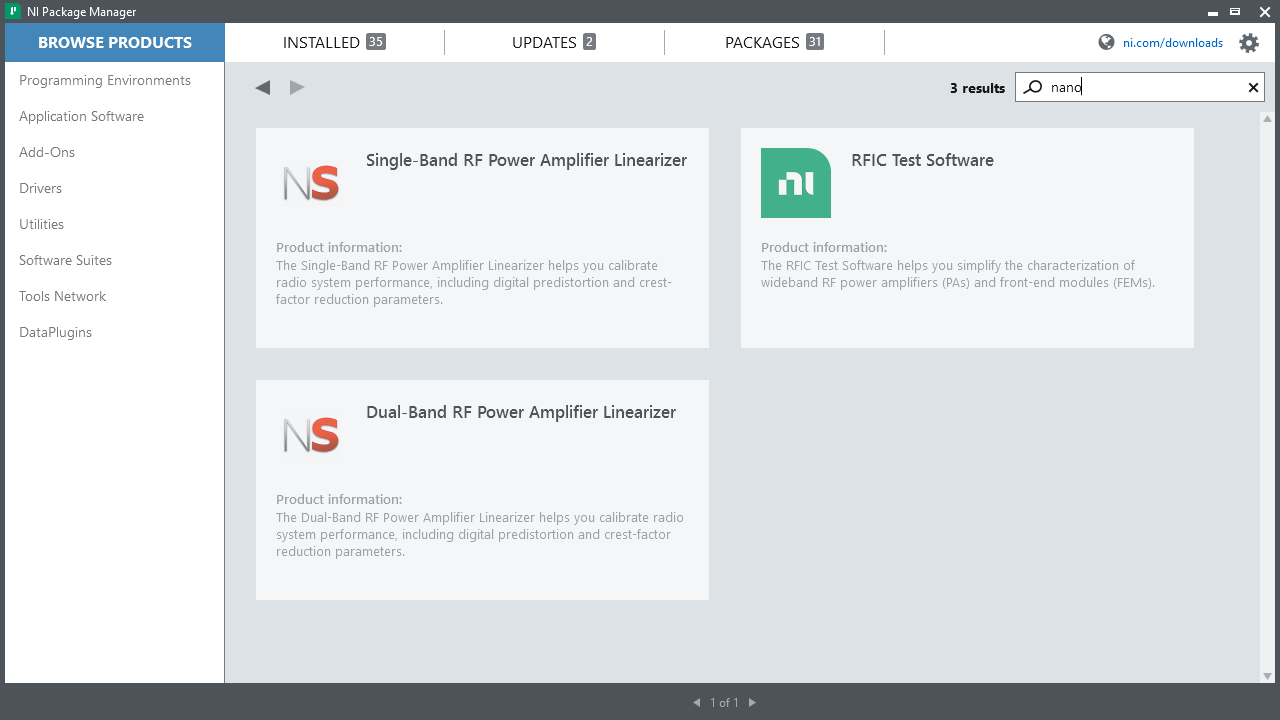Click the '1 of 1' page indicator

coord(725,703)
